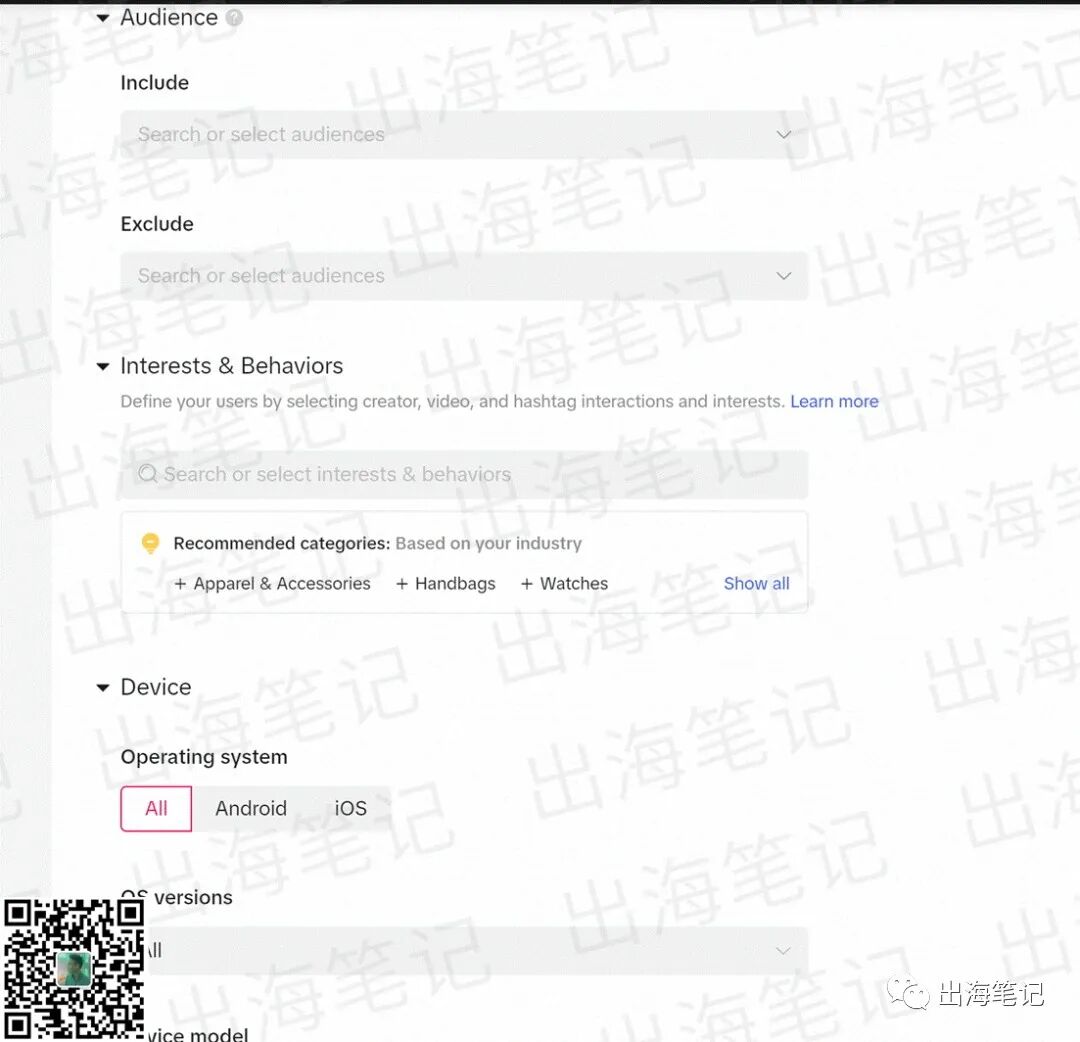Click the Audience help icon
The image size is (1080, 1042).
[x=234, y=17]
